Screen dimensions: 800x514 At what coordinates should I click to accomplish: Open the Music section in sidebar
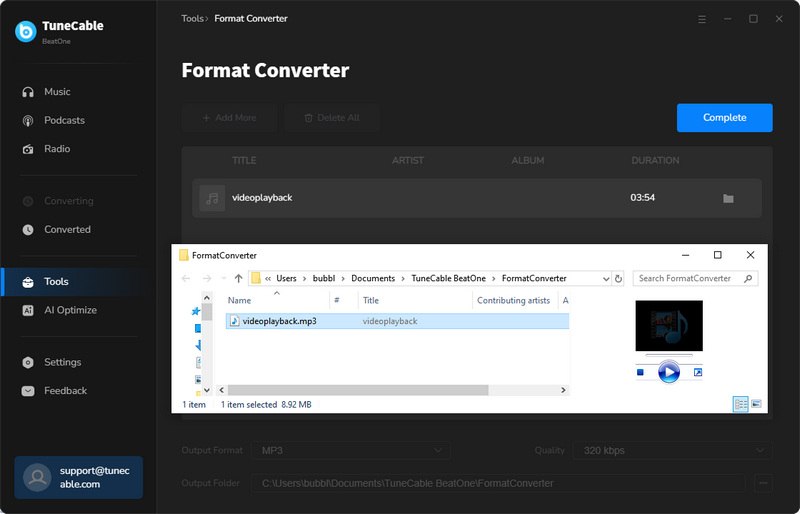pos(57,92)
